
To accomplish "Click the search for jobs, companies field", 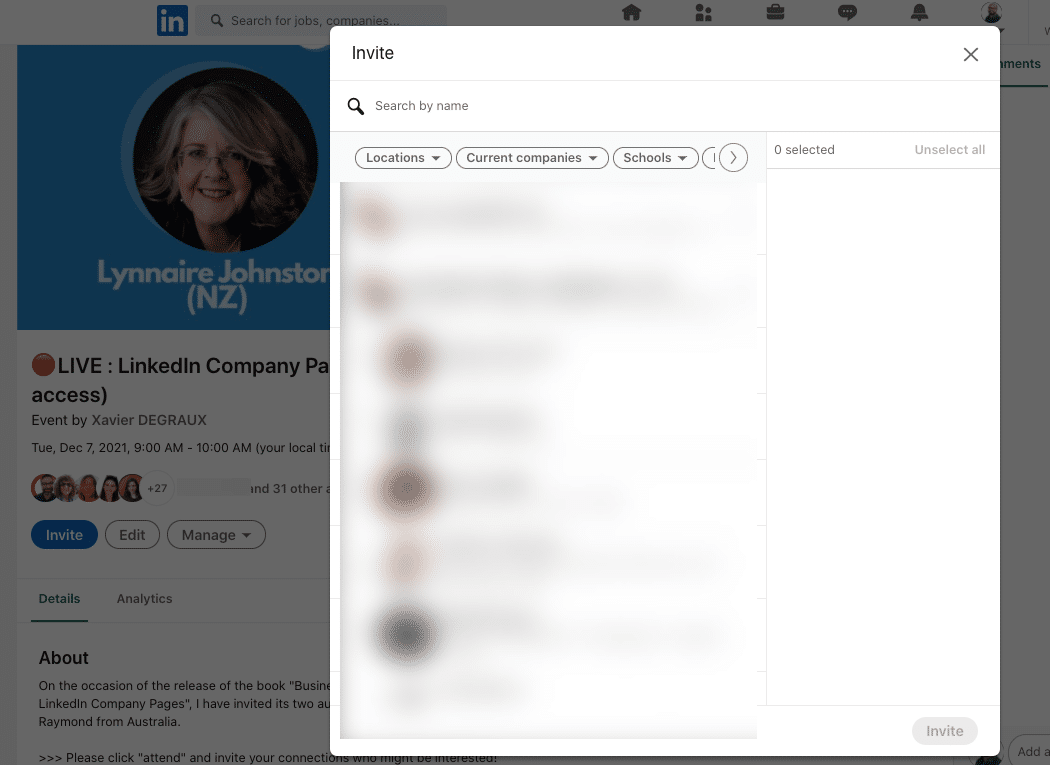I will (321, 21).
